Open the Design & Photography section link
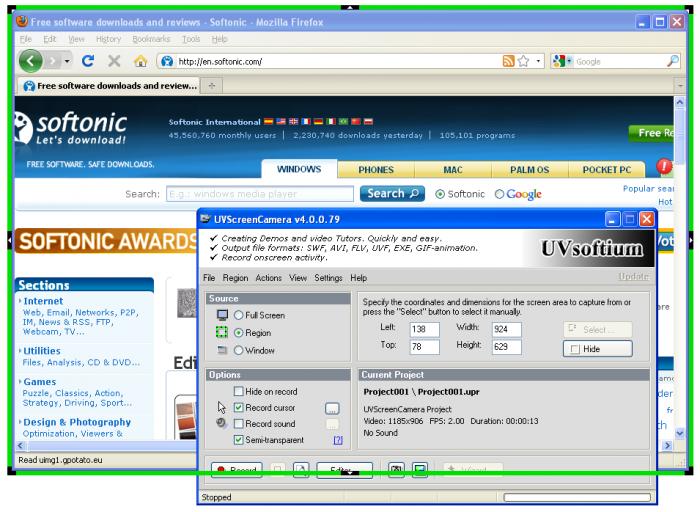Image resolution: width=700 pixels, height=512 pixels. [77, 422]
